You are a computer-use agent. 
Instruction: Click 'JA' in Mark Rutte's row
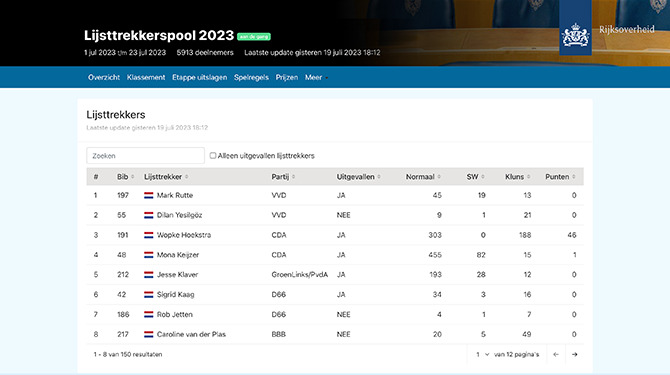(x=341, y=195)
